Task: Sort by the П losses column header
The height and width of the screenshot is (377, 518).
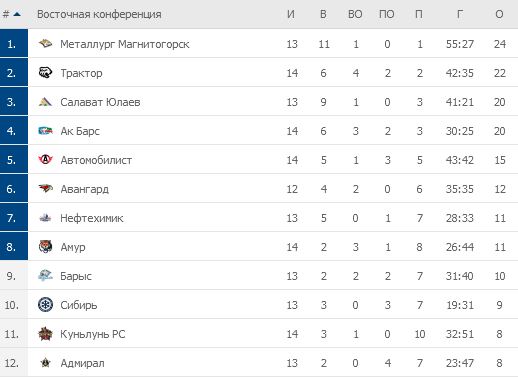Action: 419,14
